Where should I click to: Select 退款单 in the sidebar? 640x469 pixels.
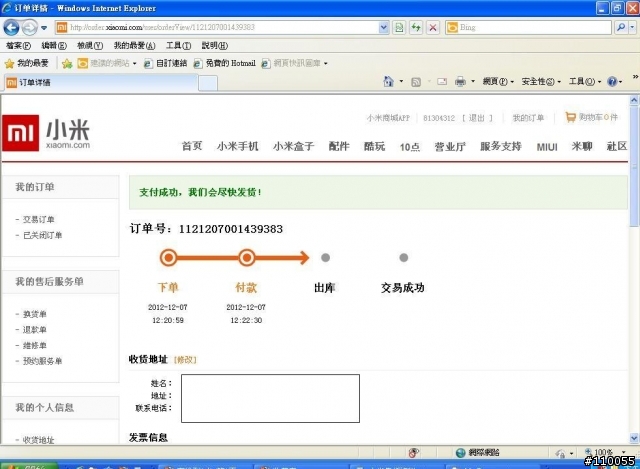pos(35,329)
